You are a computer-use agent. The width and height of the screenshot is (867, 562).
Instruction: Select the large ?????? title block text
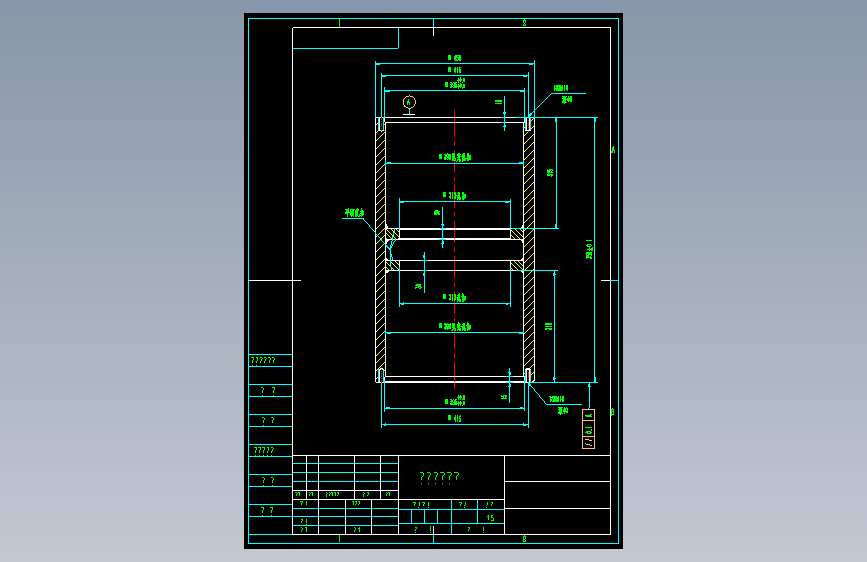coord(440,476)
